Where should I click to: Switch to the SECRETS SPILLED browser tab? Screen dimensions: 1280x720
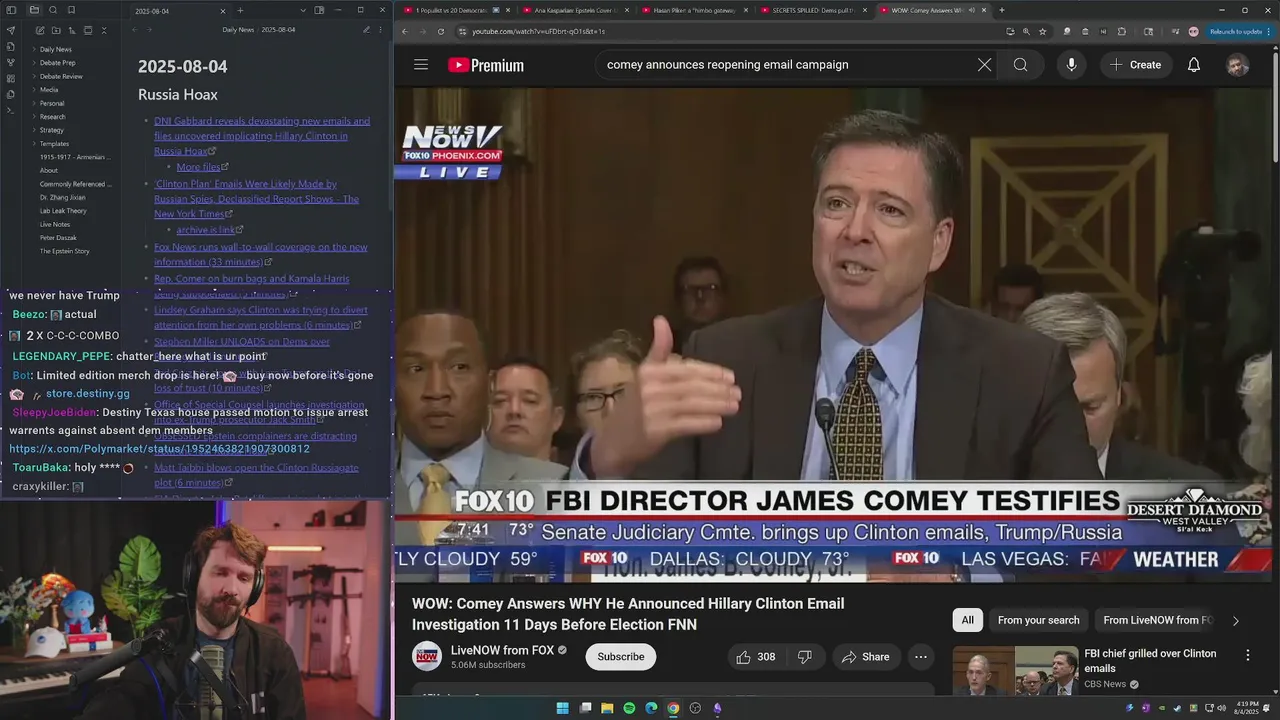tap(813, 10)
